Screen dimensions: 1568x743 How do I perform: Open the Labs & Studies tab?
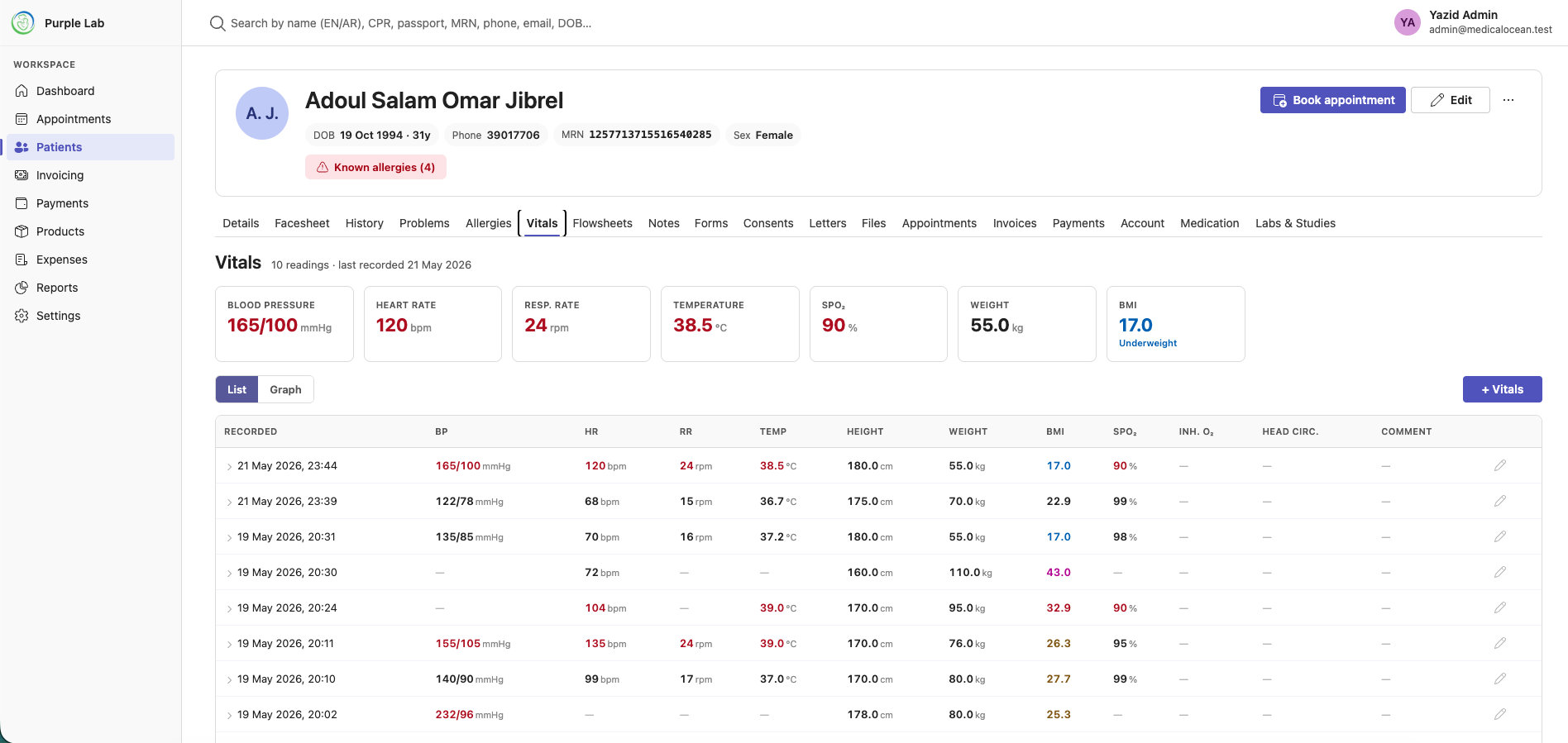click(1295, 223)
